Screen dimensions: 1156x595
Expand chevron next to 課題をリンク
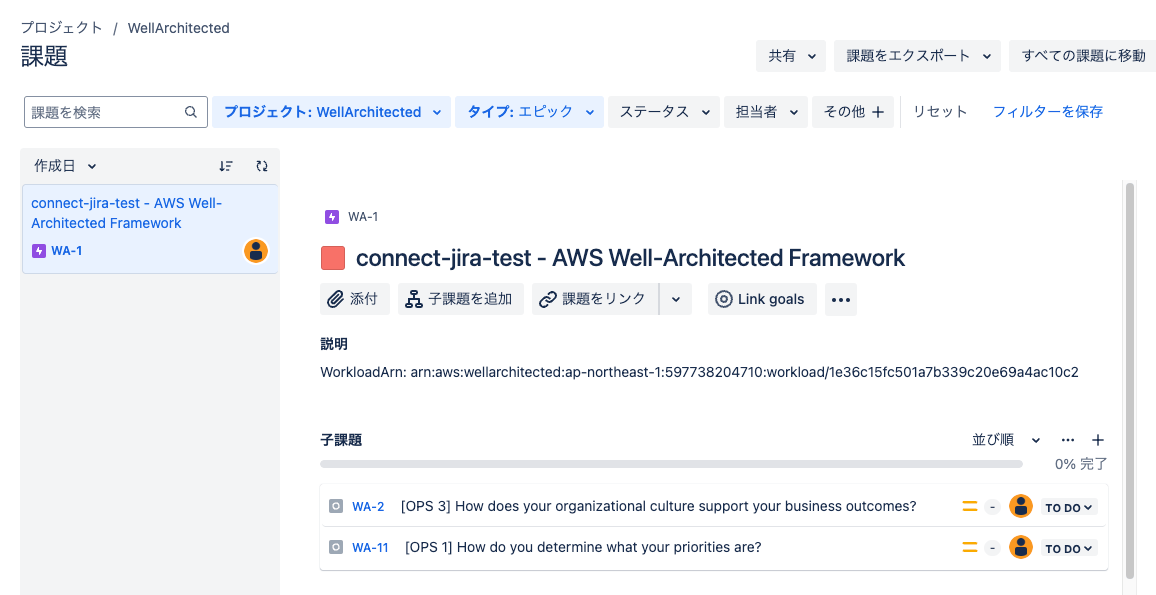pyautogui.click(x=676, y=299)
